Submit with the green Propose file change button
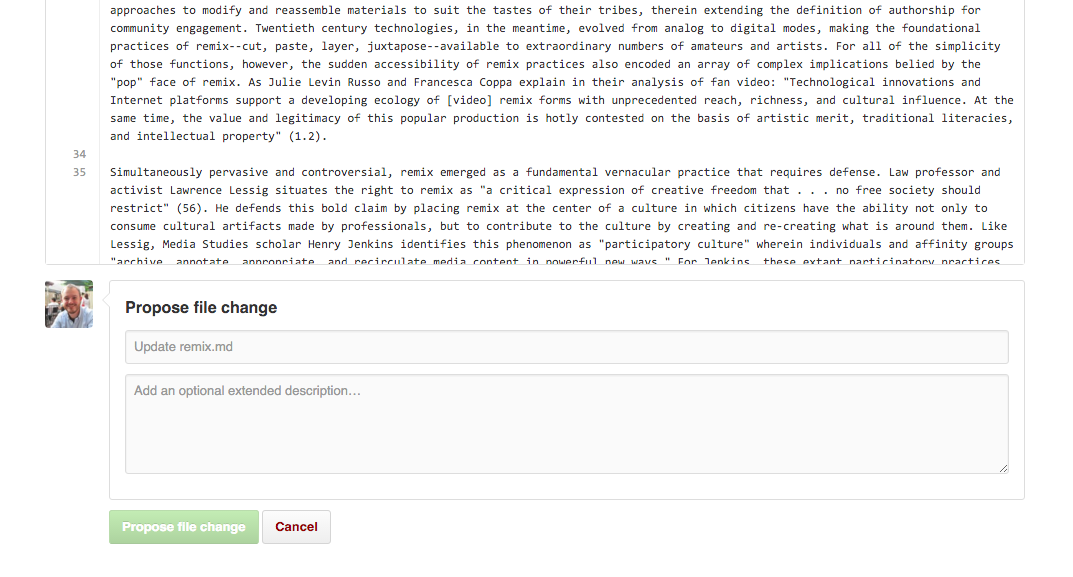Image resolution: width=1073 pixels, height=577 pixels. (184, 527)
